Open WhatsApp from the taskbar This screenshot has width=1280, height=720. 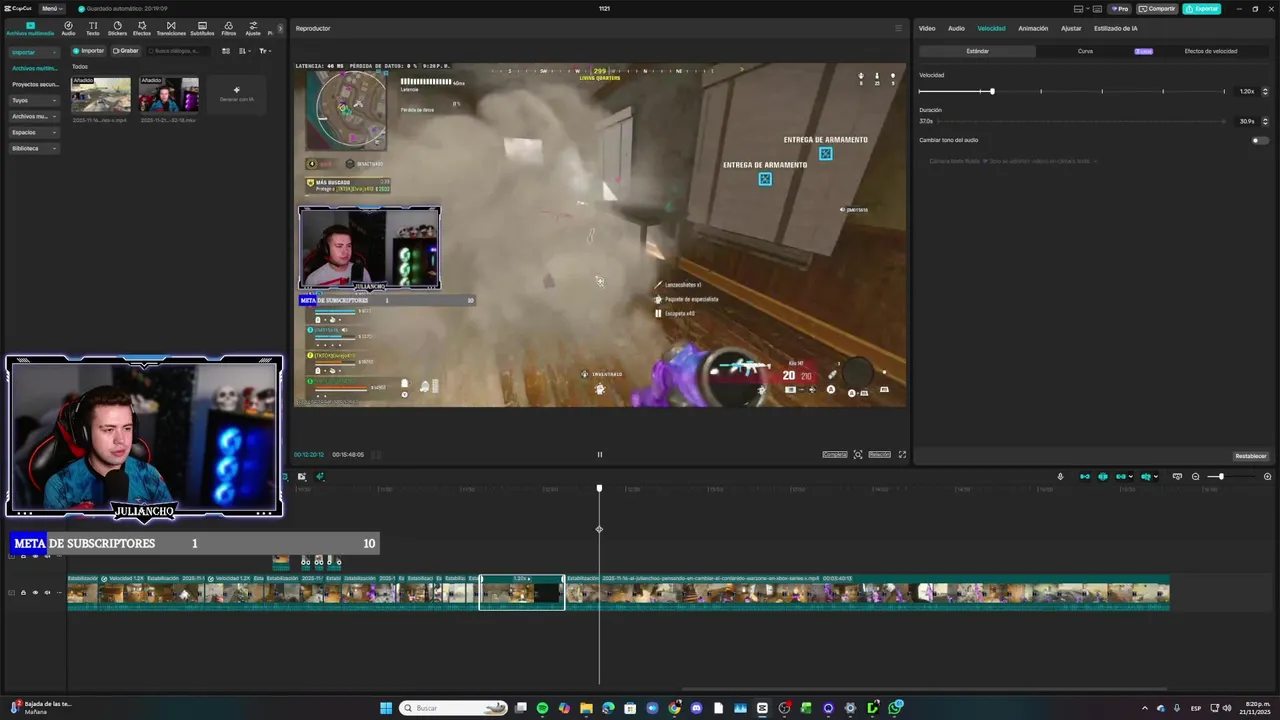895,708
